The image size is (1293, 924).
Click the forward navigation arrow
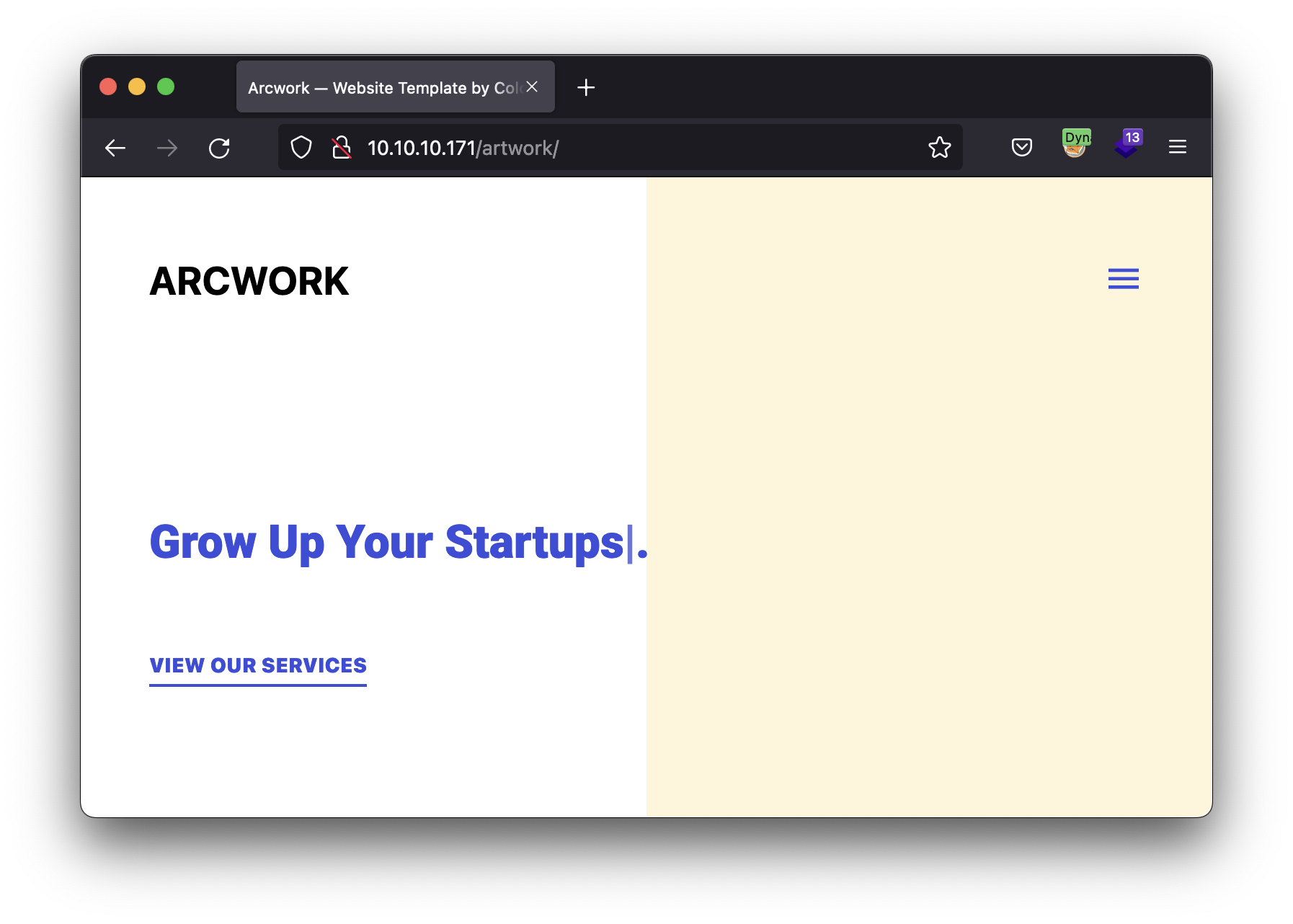point(167,148)
